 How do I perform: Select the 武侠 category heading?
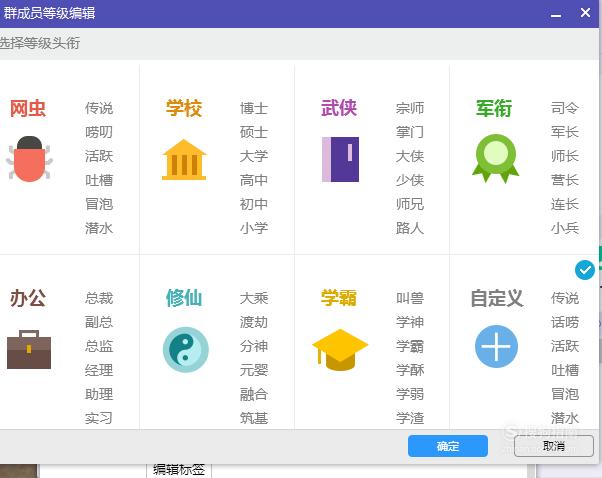(339, 108)
